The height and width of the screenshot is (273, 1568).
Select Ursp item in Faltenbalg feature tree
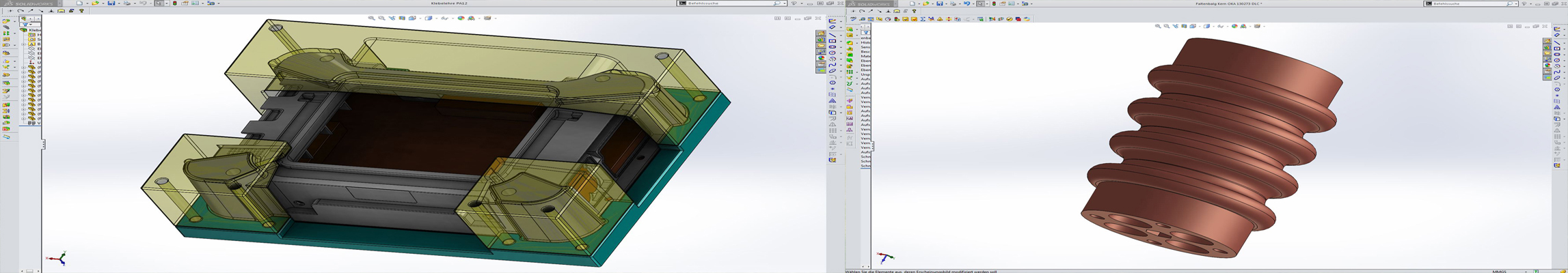pyautogui.click(x=865, y=74)
